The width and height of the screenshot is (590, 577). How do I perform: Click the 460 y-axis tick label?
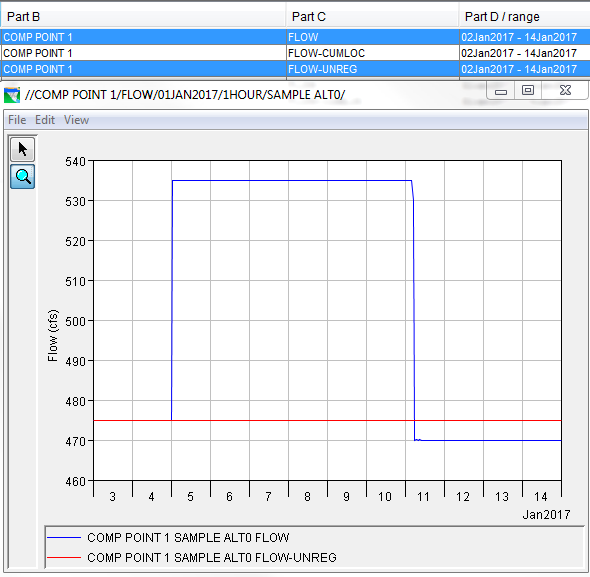[76, 481]
